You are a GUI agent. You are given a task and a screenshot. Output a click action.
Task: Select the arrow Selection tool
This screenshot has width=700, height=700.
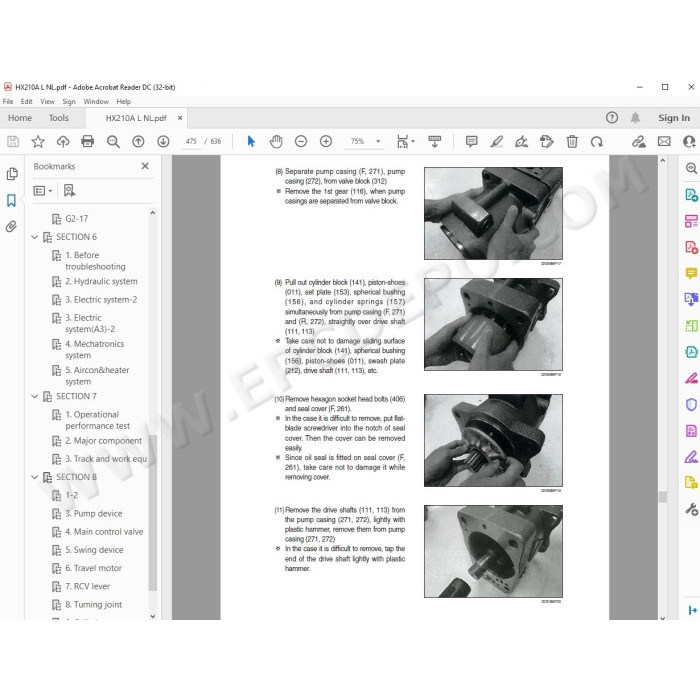coord(251,142)
